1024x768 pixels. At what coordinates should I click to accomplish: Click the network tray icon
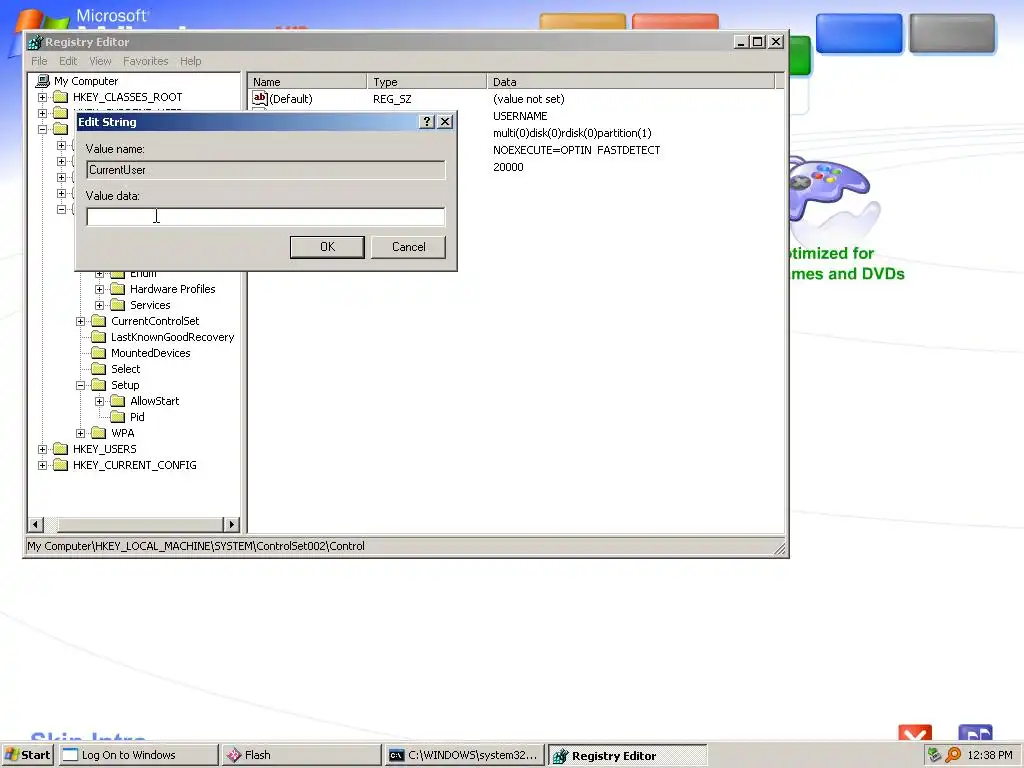[x=935, y=755]
